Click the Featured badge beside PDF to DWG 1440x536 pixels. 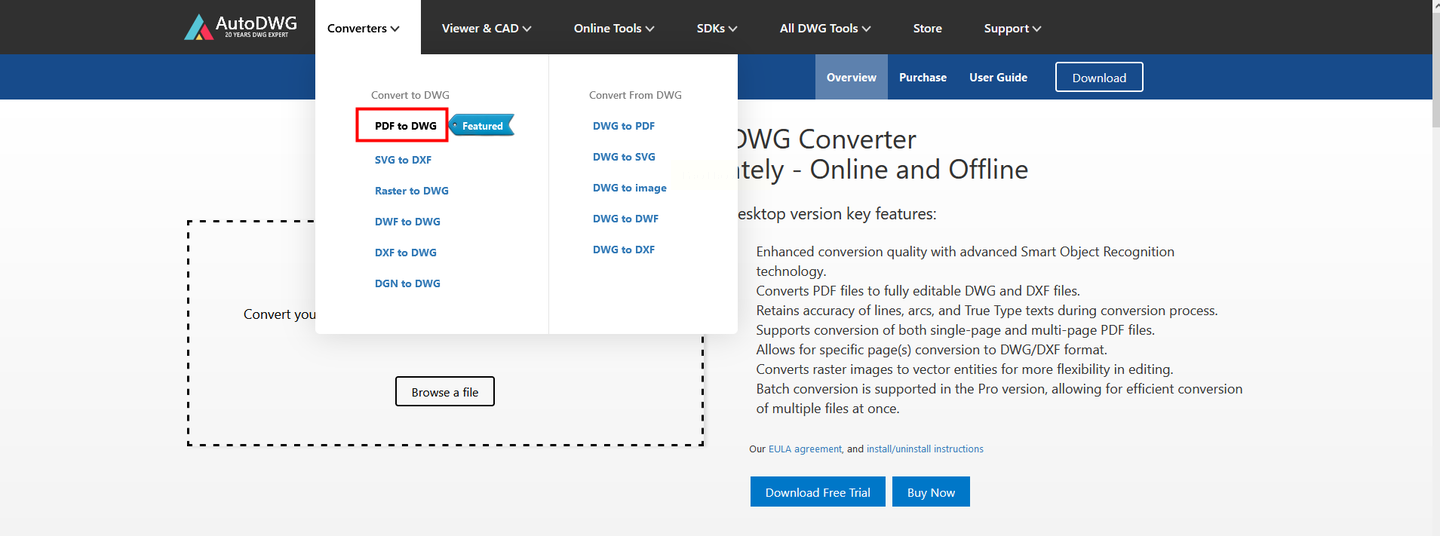[x=482, y=126]
